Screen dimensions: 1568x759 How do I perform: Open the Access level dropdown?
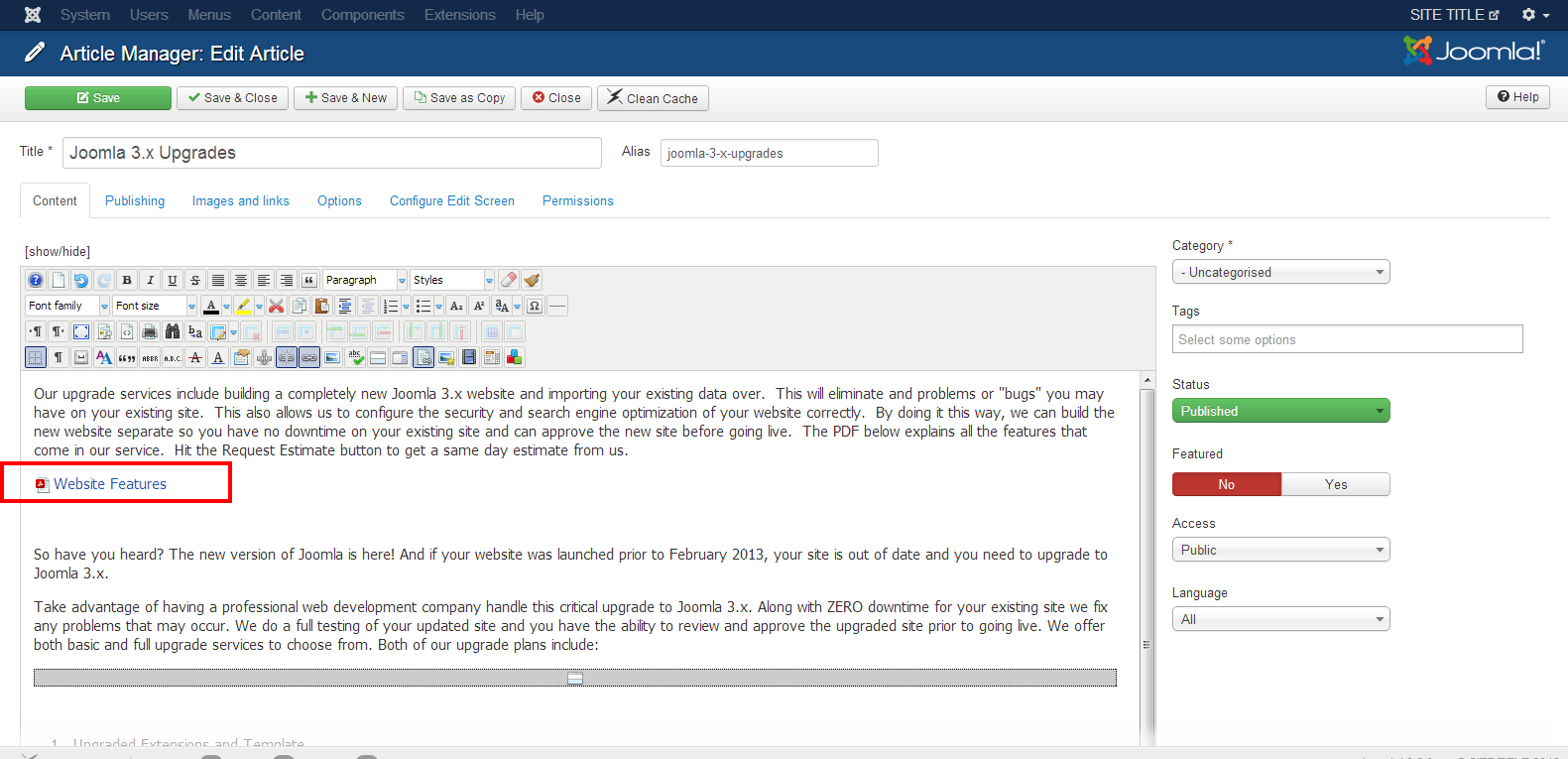click(x=1280, y=550)
